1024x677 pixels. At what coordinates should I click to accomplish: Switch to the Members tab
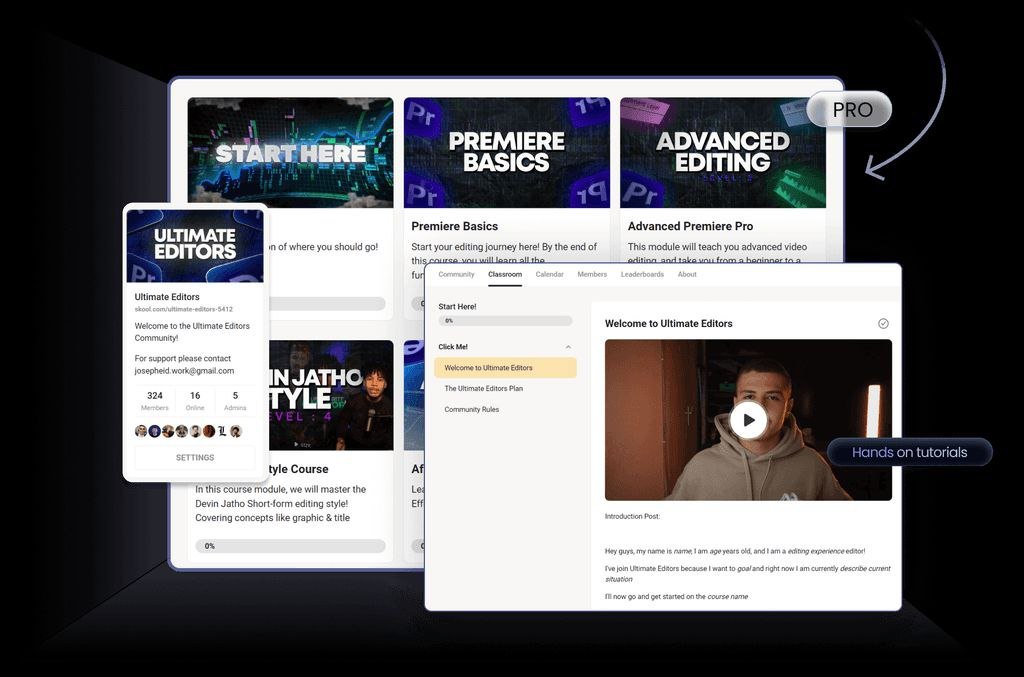pos(592,274)
